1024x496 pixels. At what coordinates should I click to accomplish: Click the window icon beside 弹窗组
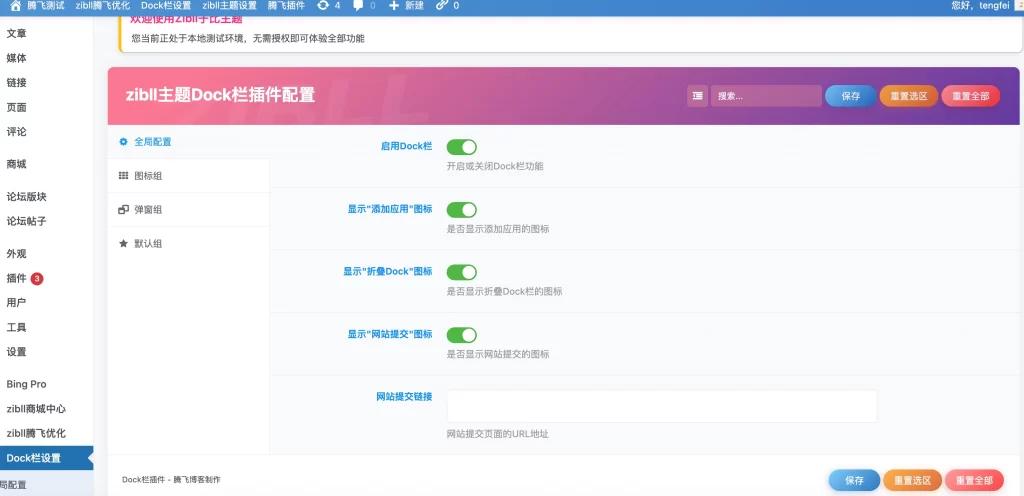(x=123, y=209)
